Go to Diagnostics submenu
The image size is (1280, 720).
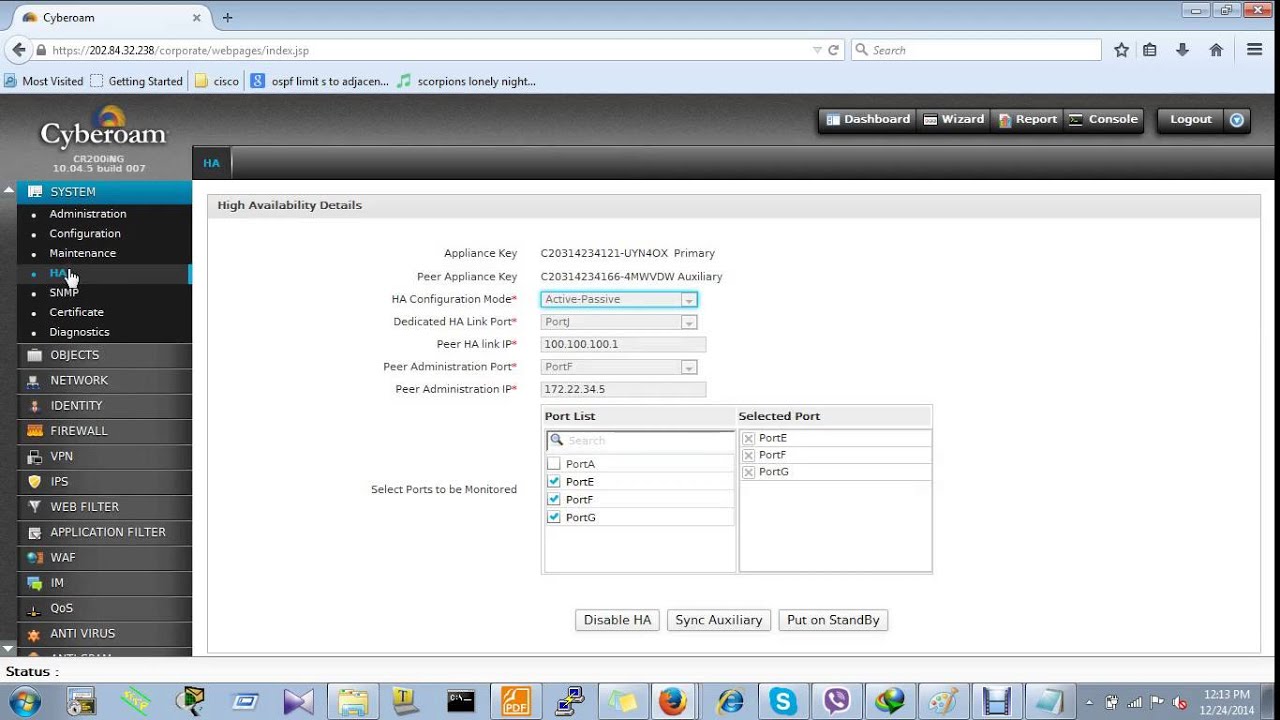tap(80, 332)
